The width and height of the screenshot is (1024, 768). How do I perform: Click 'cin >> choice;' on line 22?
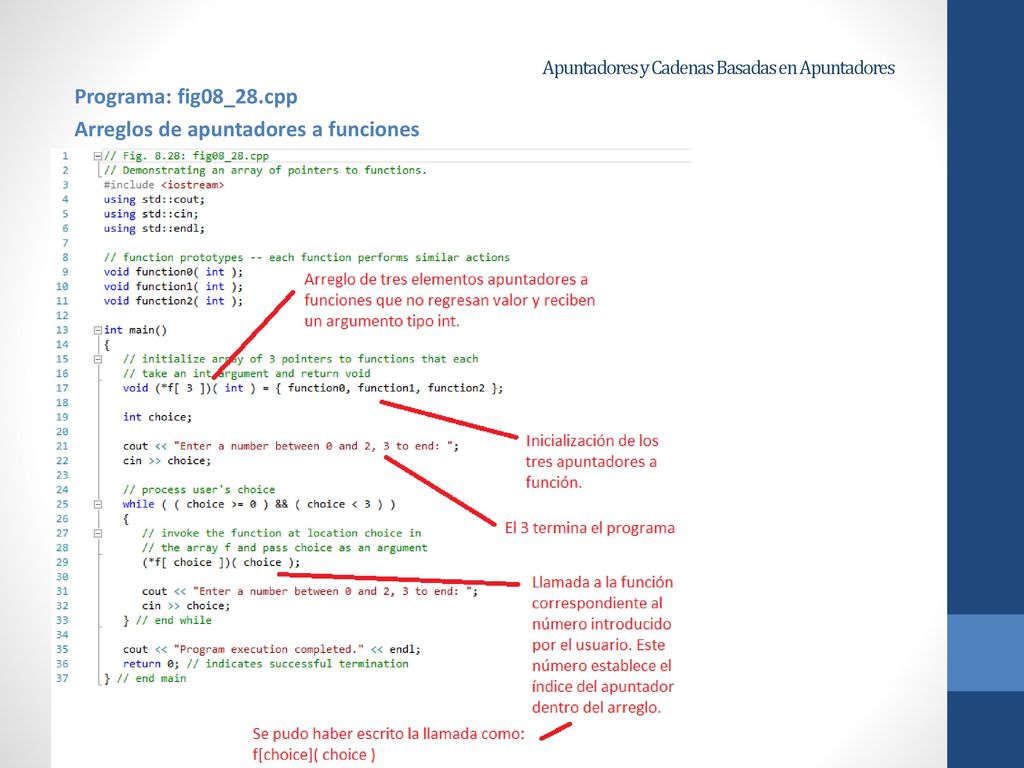point(167,461)
